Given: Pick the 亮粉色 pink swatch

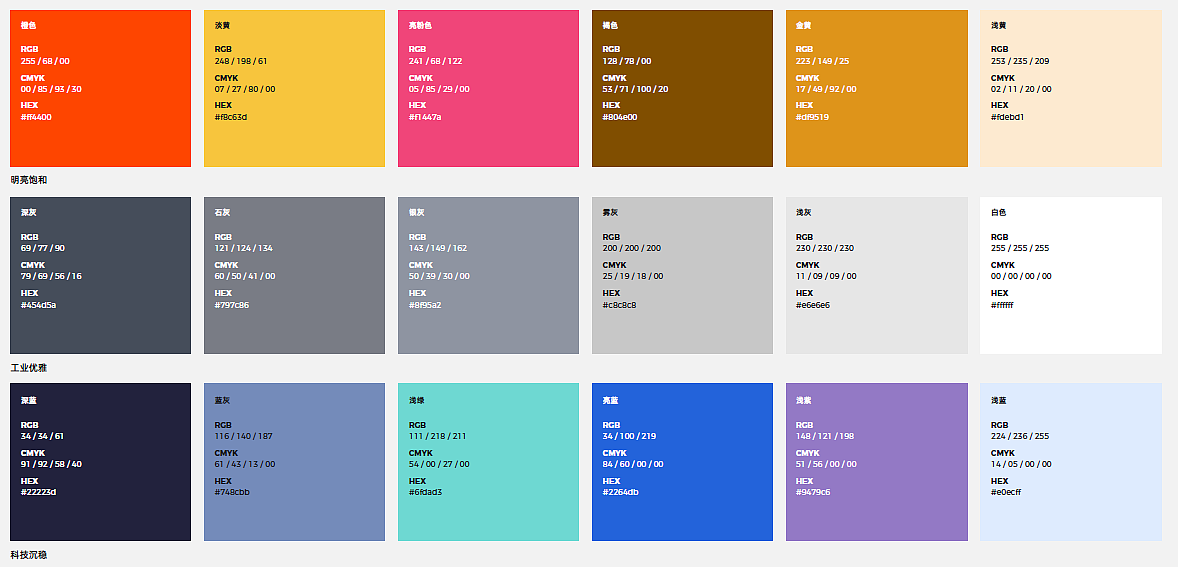Looking at the screenshot, I should point(488,89).
